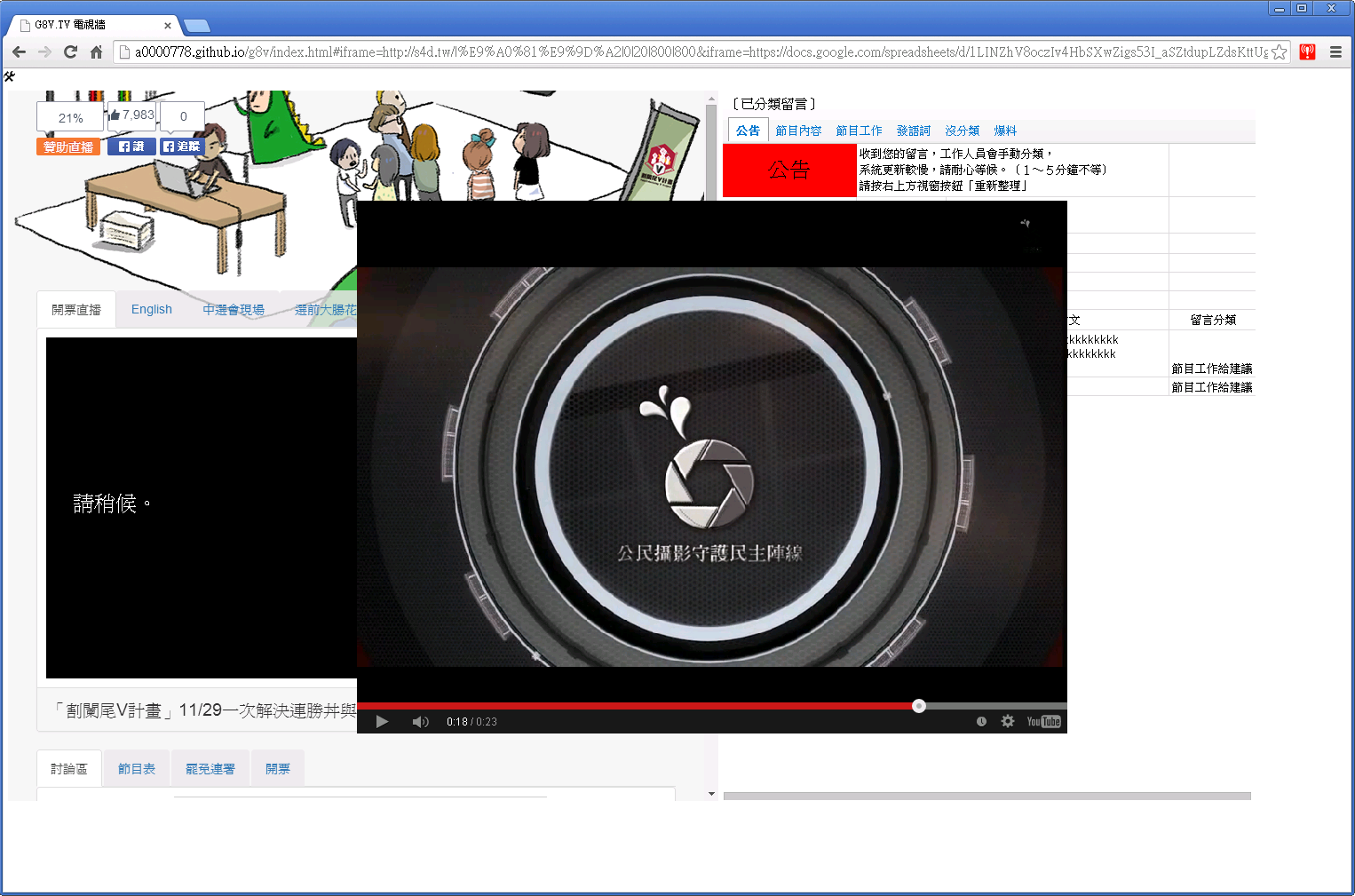Go to the browser home page

pyautogui.click(x=96, y=52)
